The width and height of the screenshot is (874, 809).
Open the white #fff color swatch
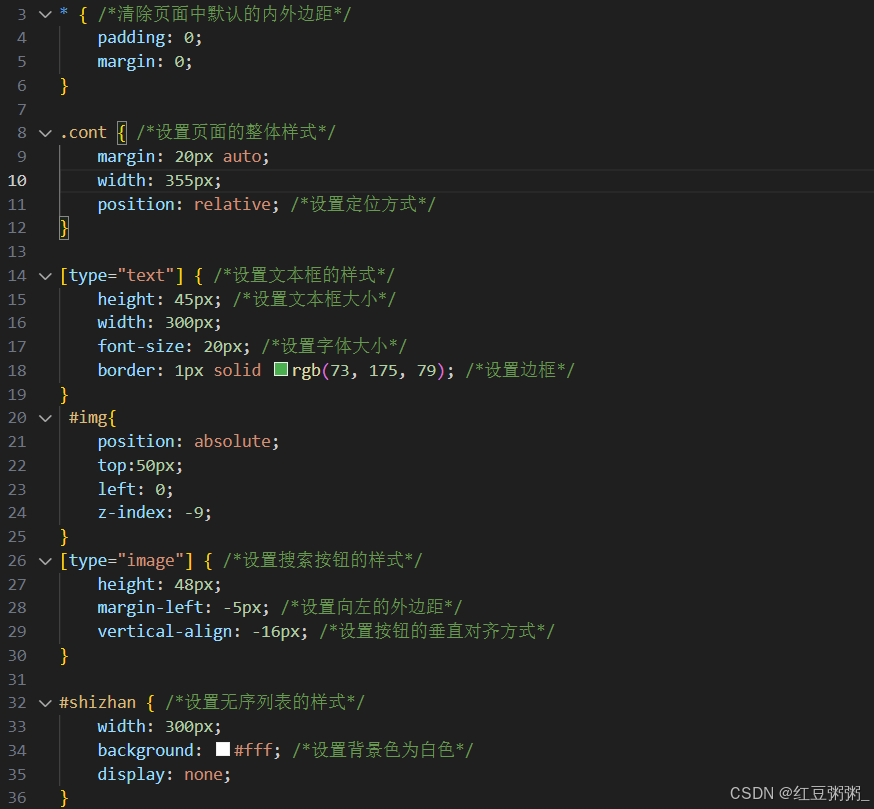tap(223, 749)
